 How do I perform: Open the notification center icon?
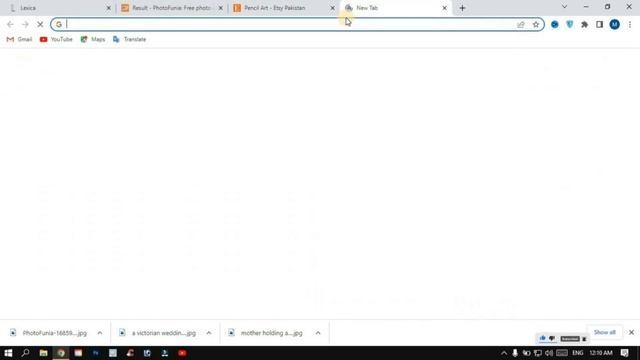pyautogui.click(x=624, y=353)
